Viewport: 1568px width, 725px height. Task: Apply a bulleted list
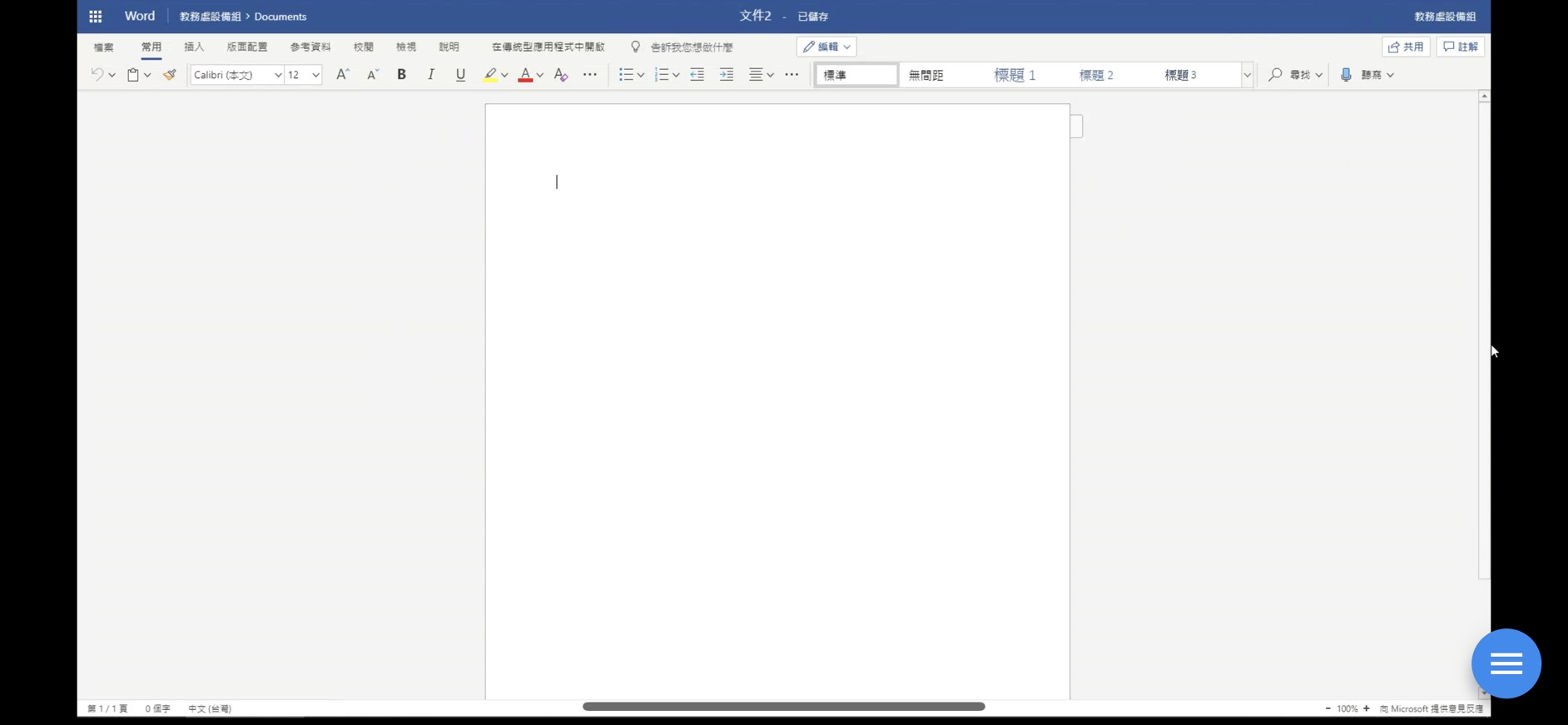pyautogui.click(x=626, y=75)
